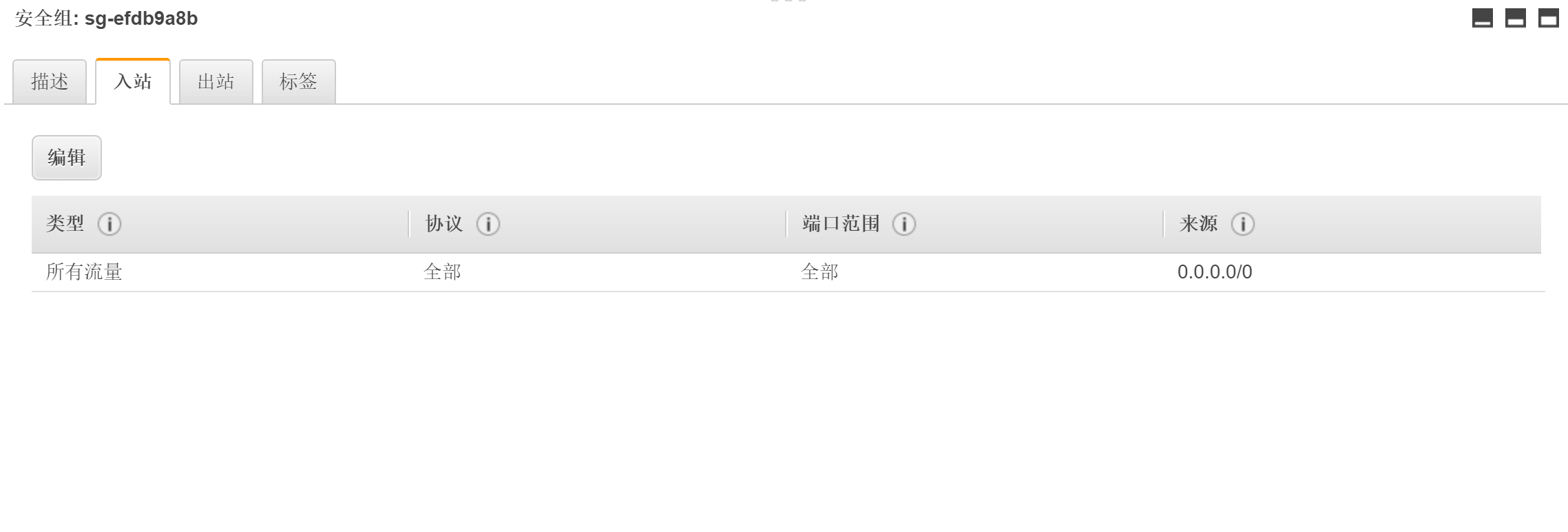1568x532 pixels.
Task: Click the 全部 value under 端口范围
Action: click(x=819, y=272)
